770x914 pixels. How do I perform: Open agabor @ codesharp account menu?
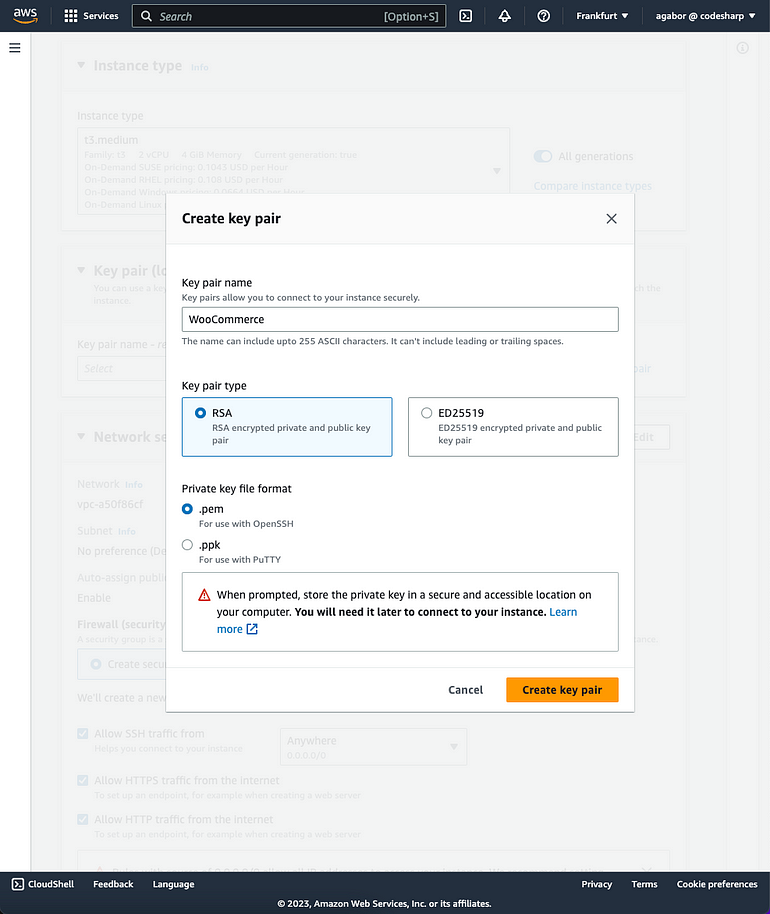(x=705, y=16)
